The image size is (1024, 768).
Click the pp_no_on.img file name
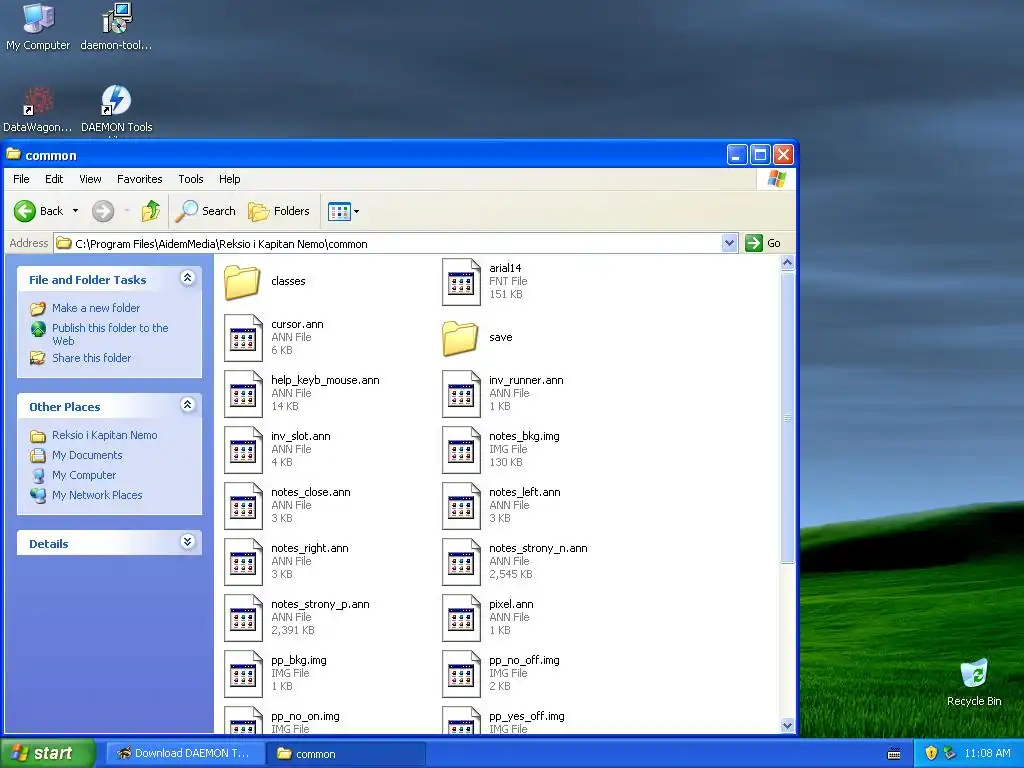click(x=305, y=716)
